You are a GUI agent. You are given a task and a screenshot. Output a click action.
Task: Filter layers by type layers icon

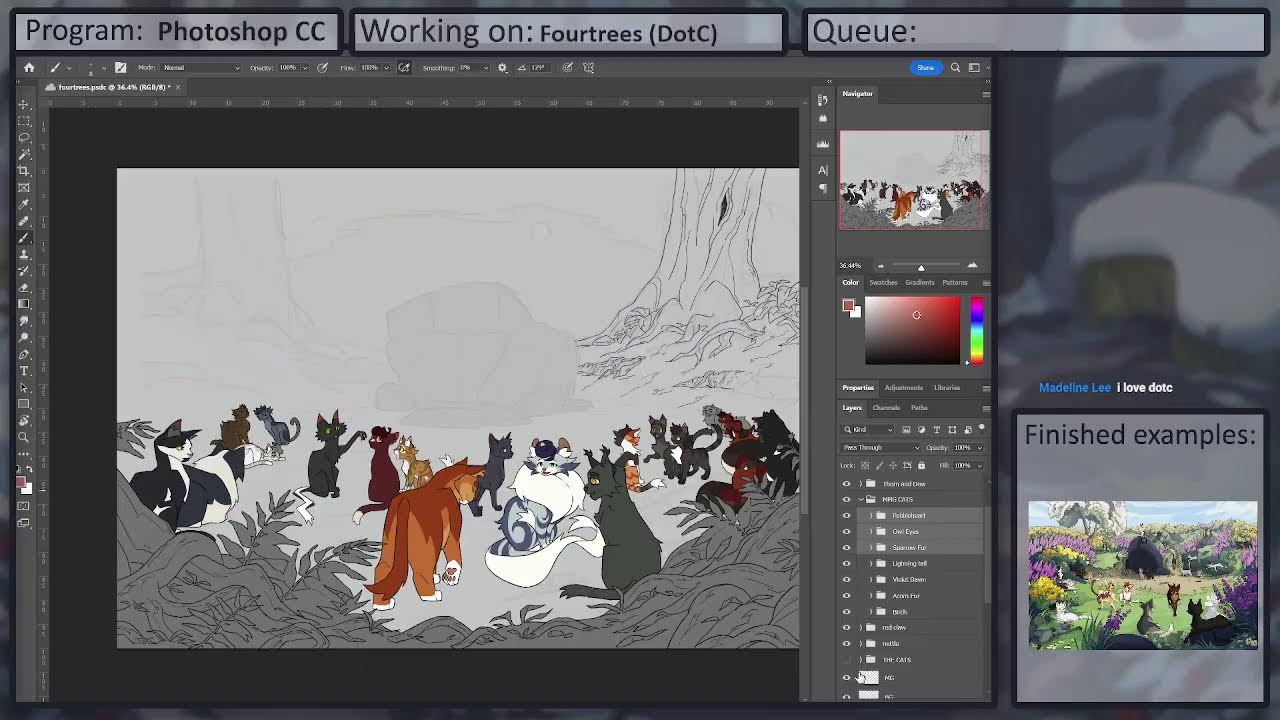click(x=937, y=430)
